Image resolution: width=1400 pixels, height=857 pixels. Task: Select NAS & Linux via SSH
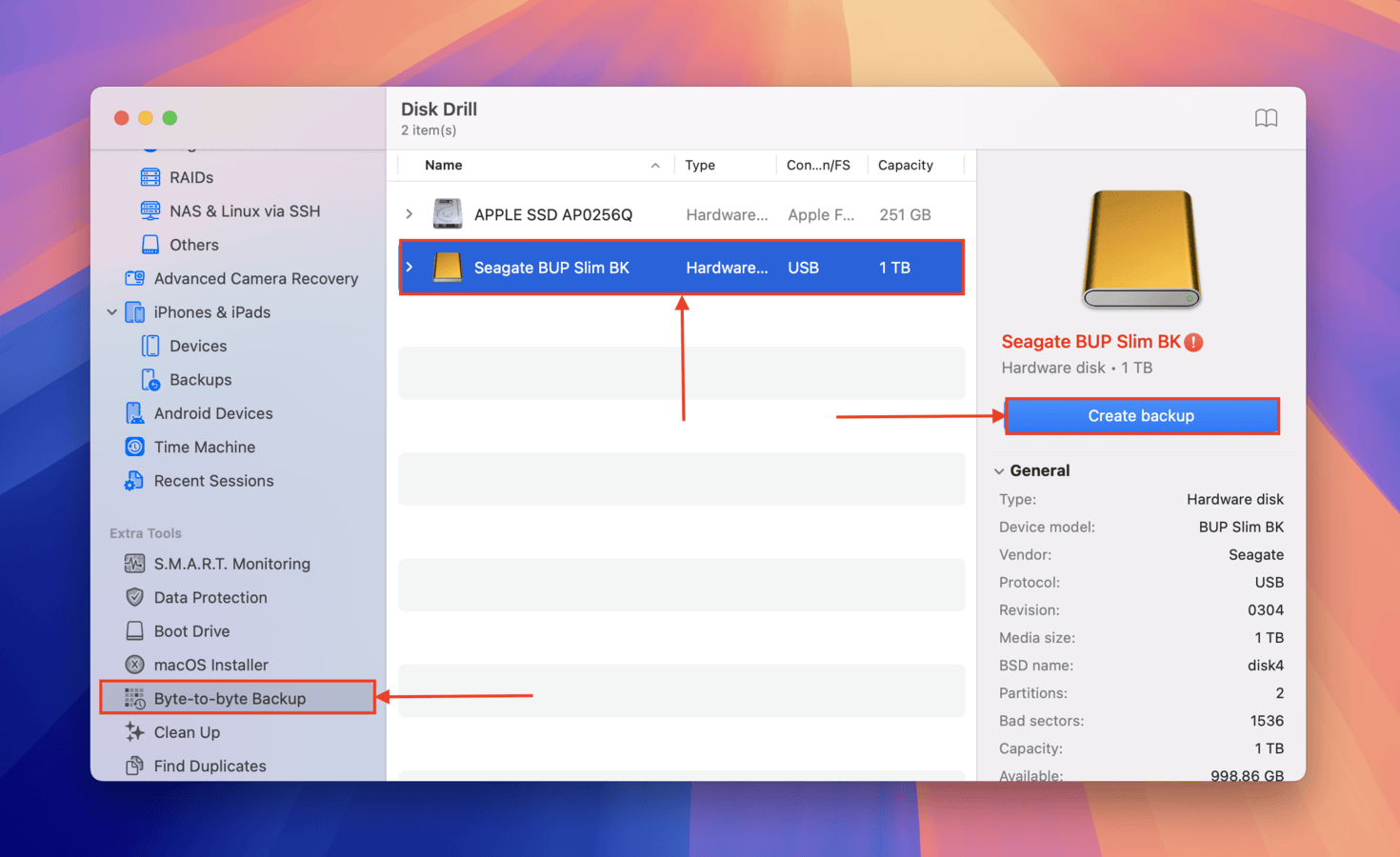coord(245,210)
